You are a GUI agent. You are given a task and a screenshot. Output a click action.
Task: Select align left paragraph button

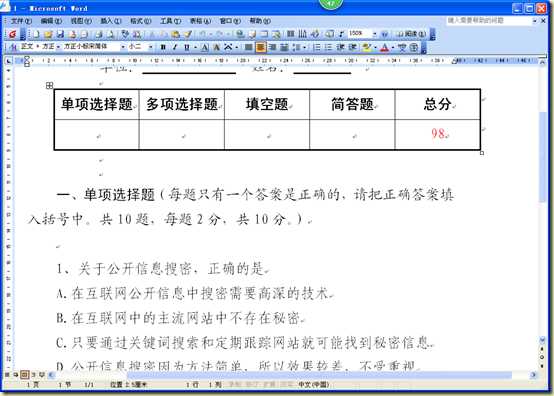[249, 47]
